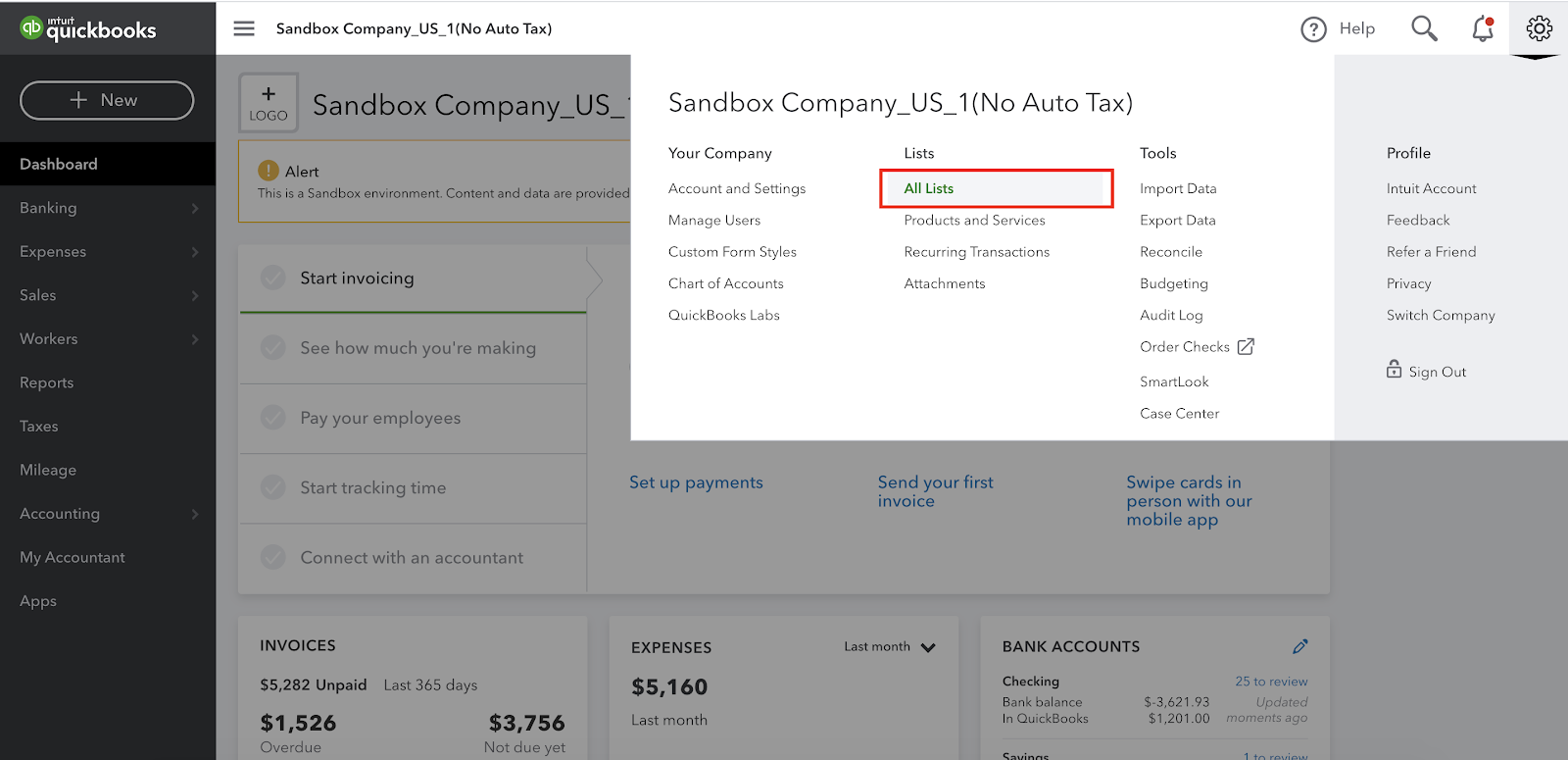This screenshot has height=760, width=1568.
Task: Open Recurring Transactions
Action: pyautogui.click(x=976, y=252)
